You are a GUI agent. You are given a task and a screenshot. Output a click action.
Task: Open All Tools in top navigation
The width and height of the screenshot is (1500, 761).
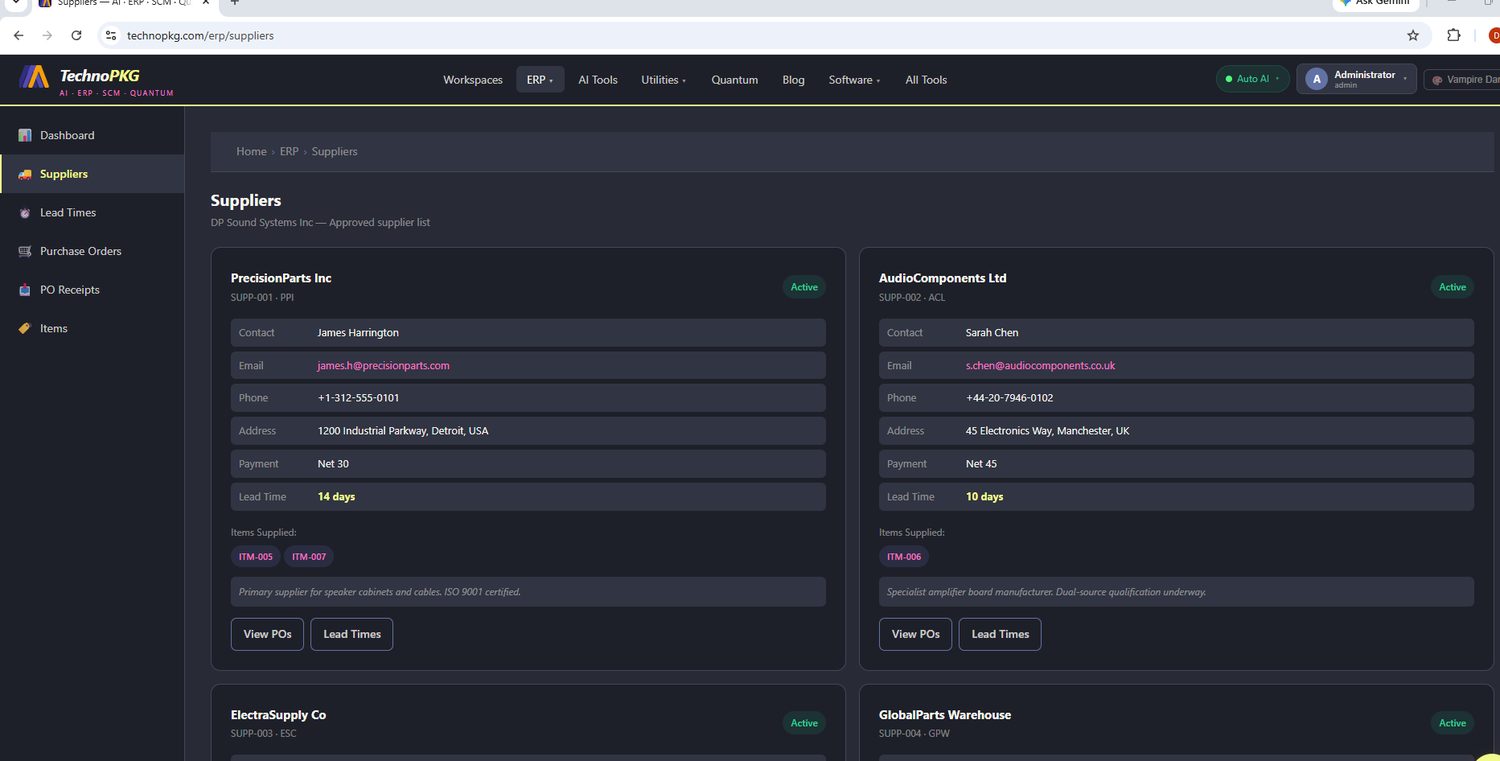926,80
